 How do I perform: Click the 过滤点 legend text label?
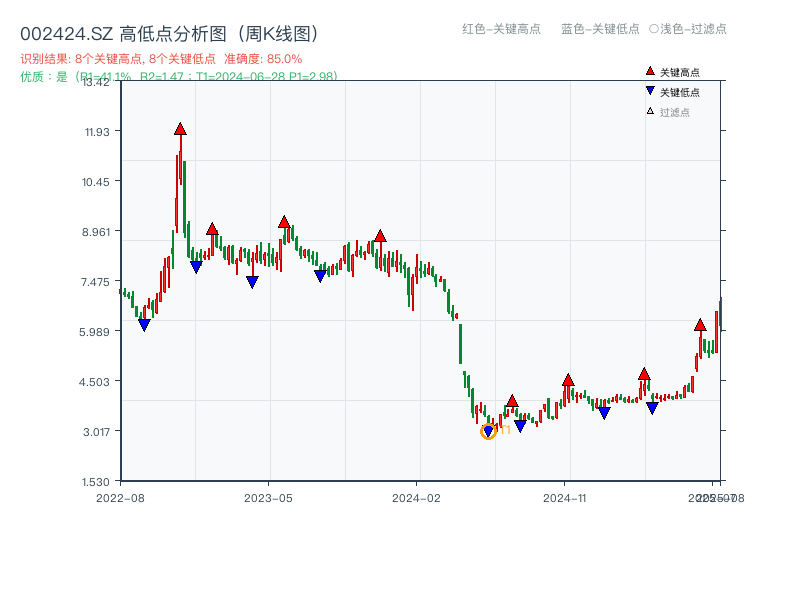click(675, 112)
